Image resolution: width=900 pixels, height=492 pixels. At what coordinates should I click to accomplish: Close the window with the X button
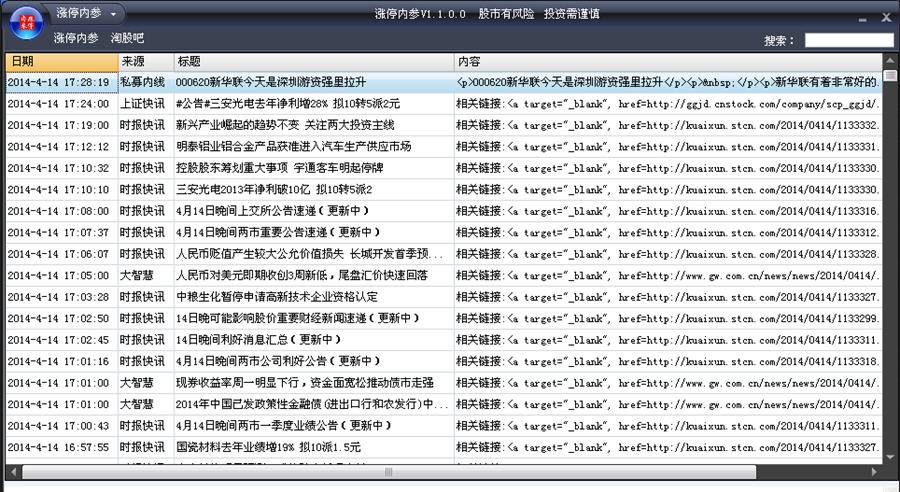click(x=886, y=18)
